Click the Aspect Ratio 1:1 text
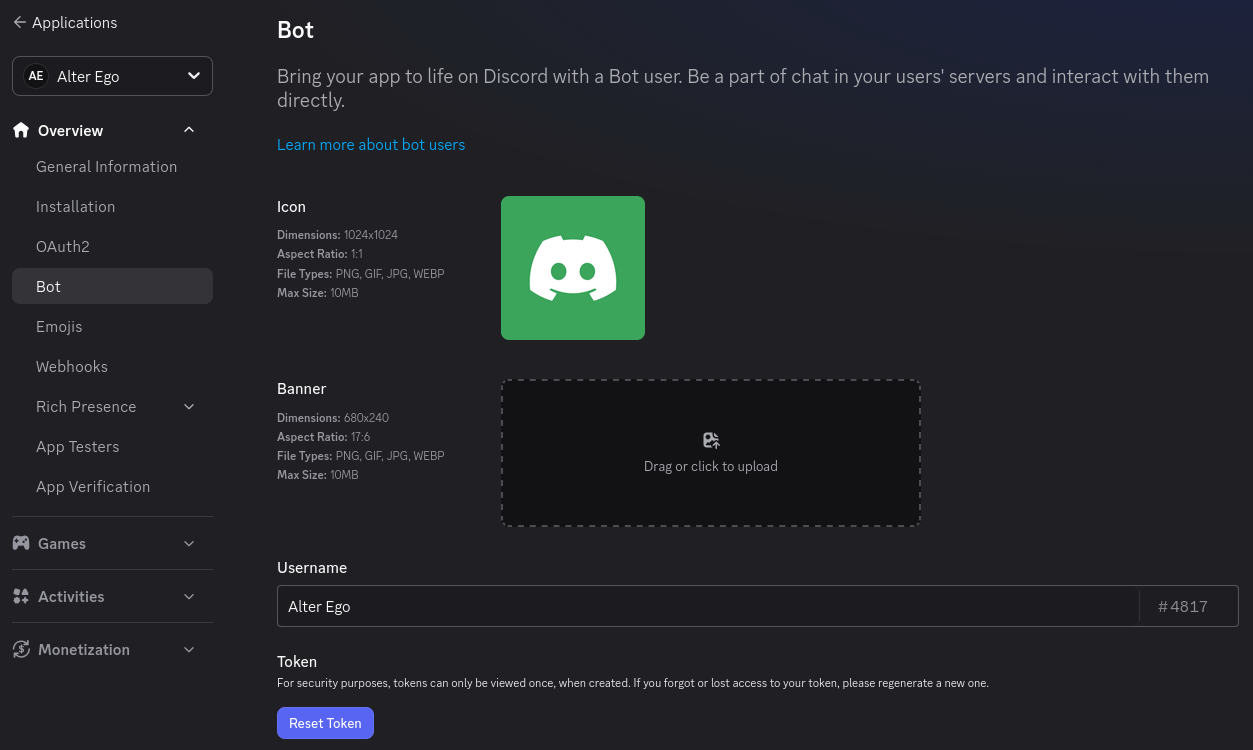This screenshot has width=1253, height=750. tap(320, 254)
